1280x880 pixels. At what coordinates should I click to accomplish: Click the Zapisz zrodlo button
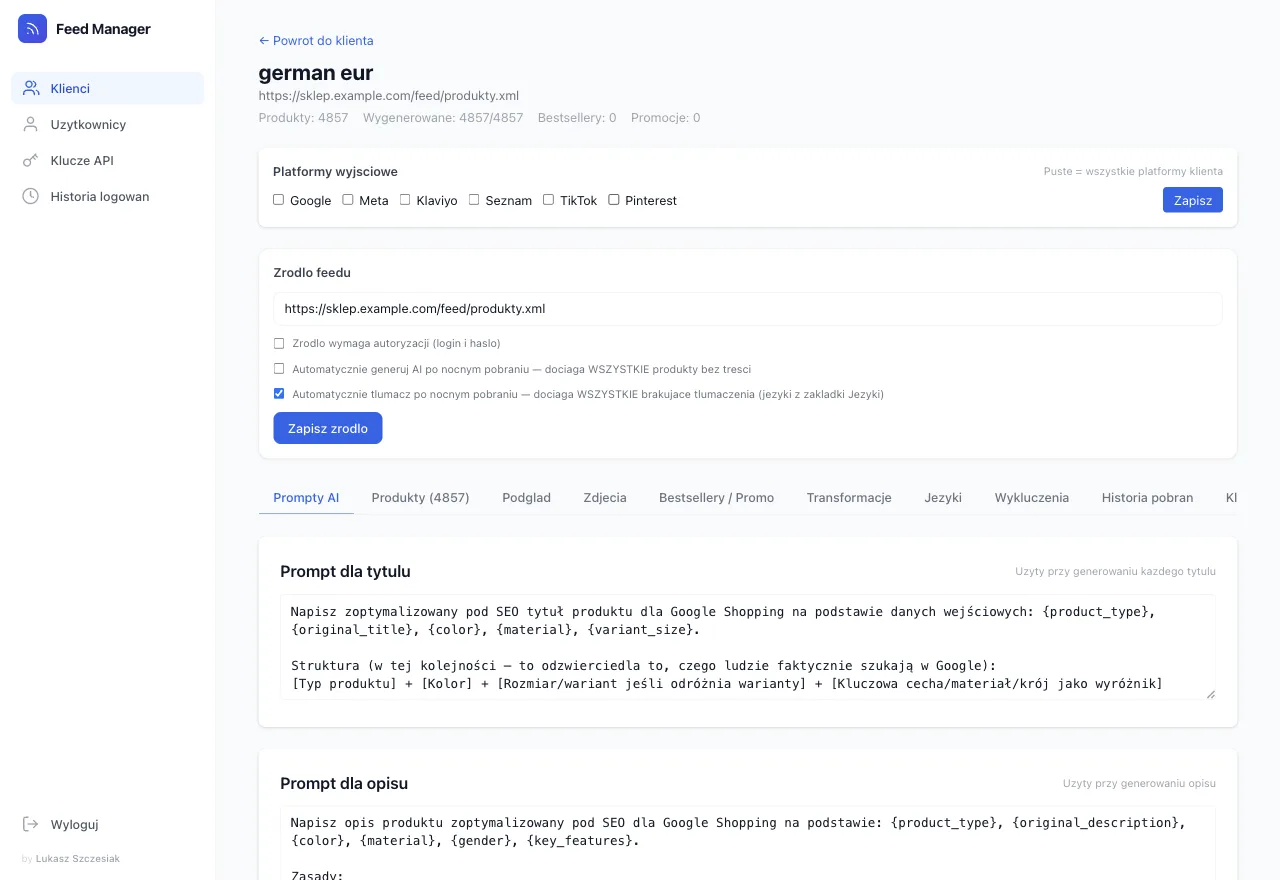328,428
